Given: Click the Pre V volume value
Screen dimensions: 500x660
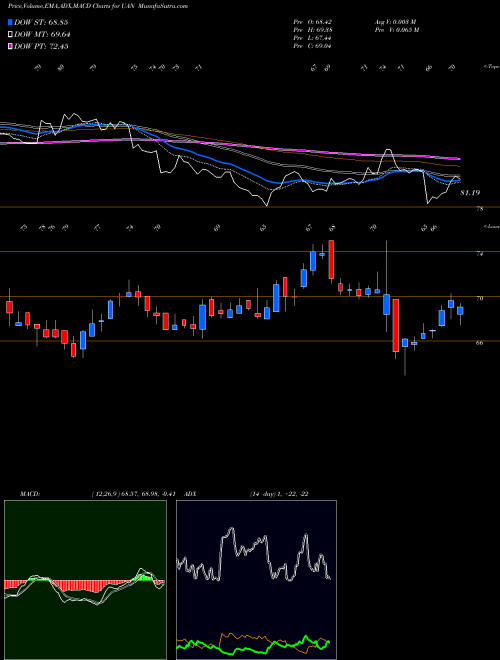Looking at the screenshot, I should click(x=396, y=30).
